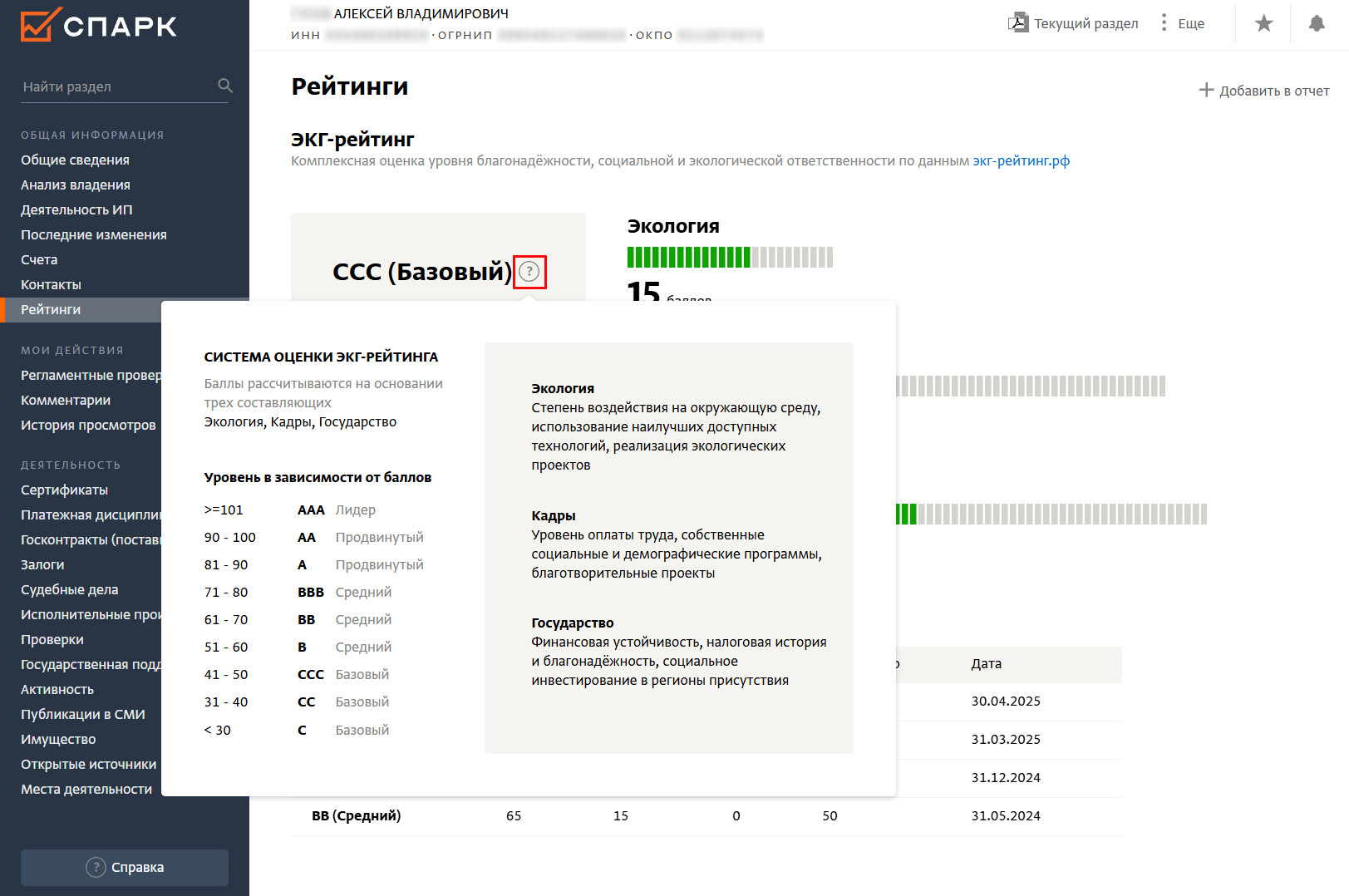The width and height of the screenshot is (1349, 896).
Task: Type in the Найти раздел search field
Action: pos(116,86)
